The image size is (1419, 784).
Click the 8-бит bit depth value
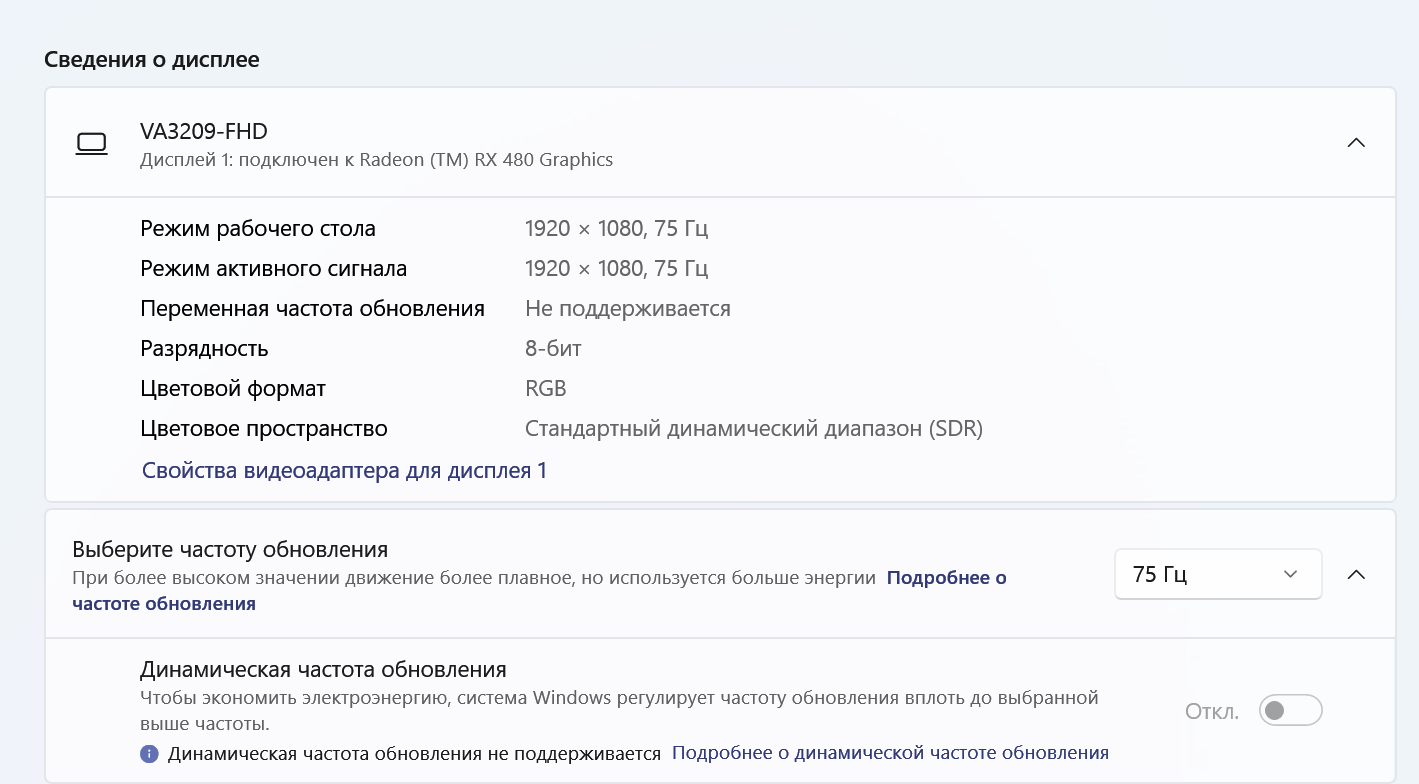[553, 349]
